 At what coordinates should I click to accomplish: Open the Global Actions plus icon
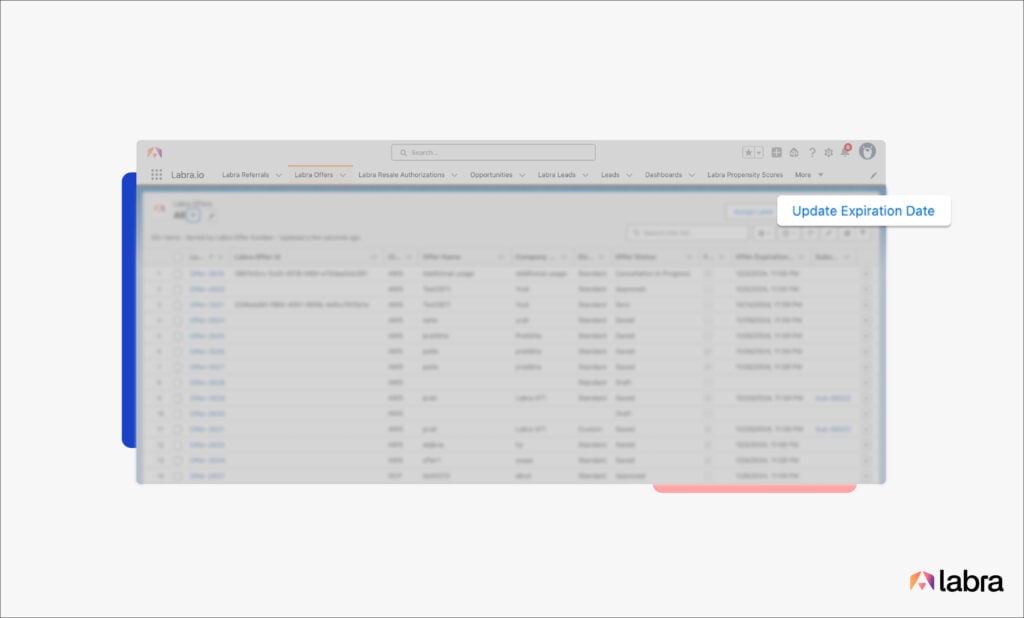(x=776, y=152)
